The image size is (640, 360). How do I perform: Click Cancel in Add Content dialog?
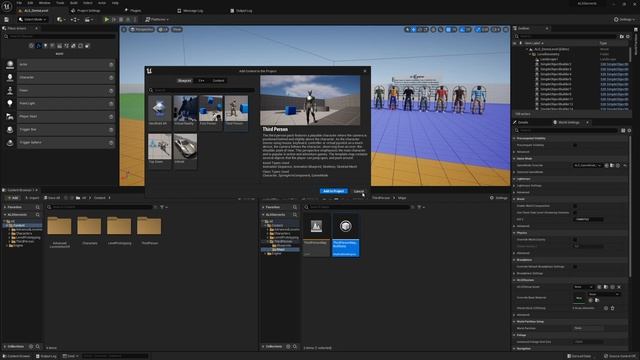[x=359, y=191]
